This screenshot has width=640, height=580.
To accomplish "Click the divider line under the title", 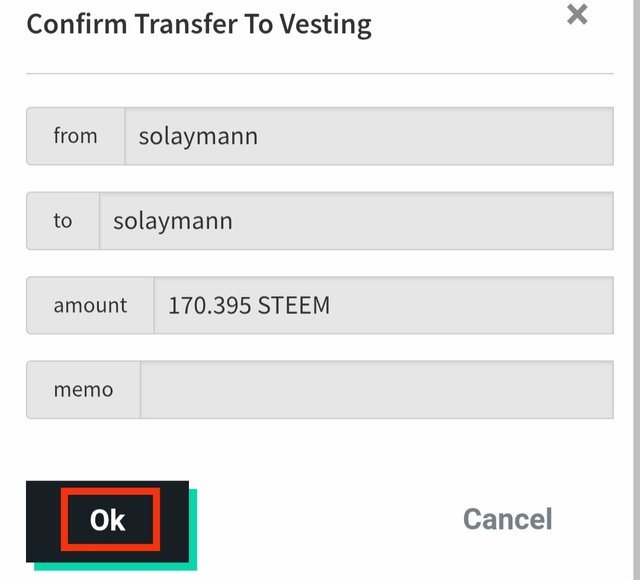I will coord(320,74).
